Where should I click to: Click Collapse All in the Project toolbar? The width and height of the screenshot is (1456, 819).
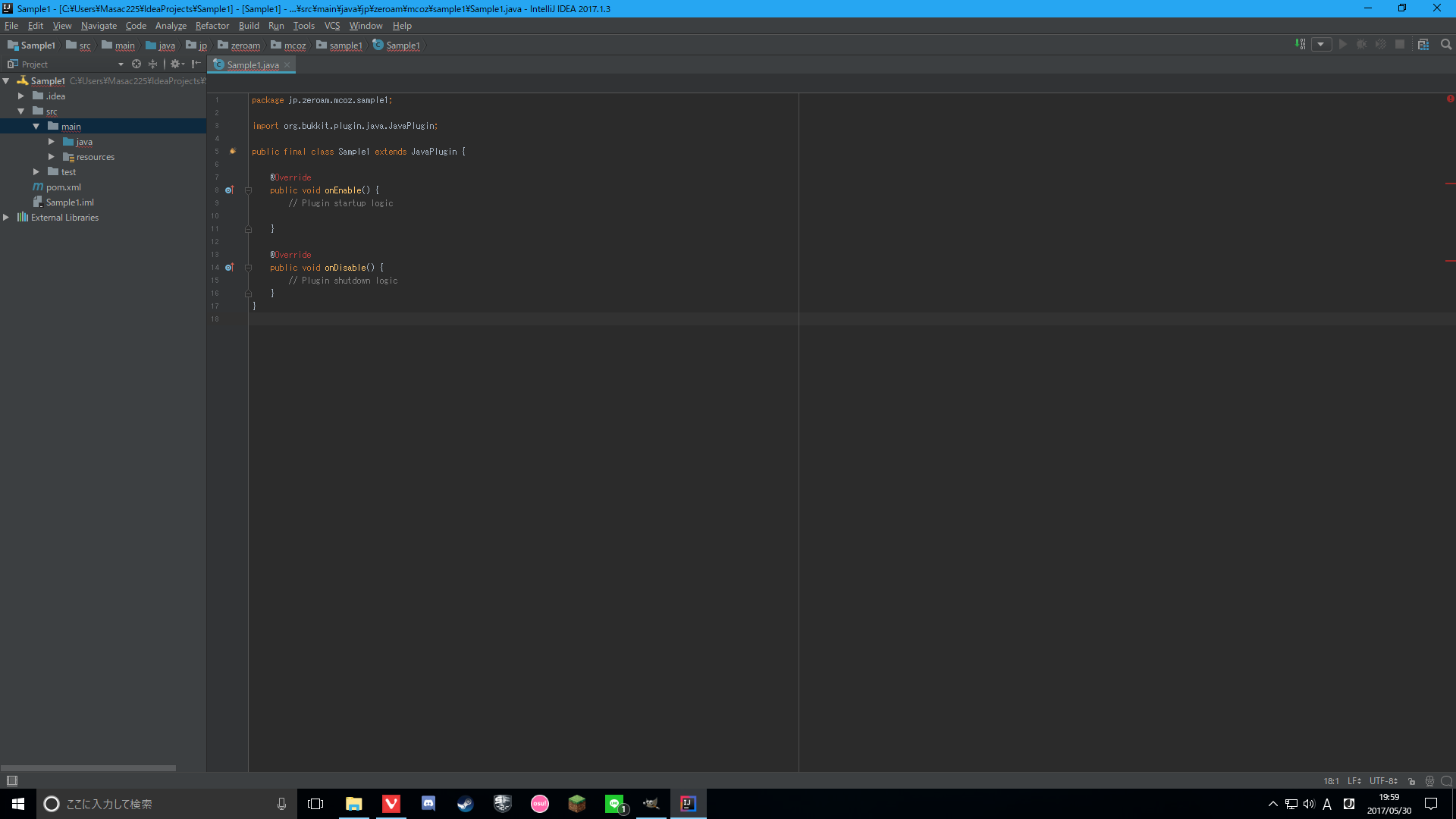152,64
